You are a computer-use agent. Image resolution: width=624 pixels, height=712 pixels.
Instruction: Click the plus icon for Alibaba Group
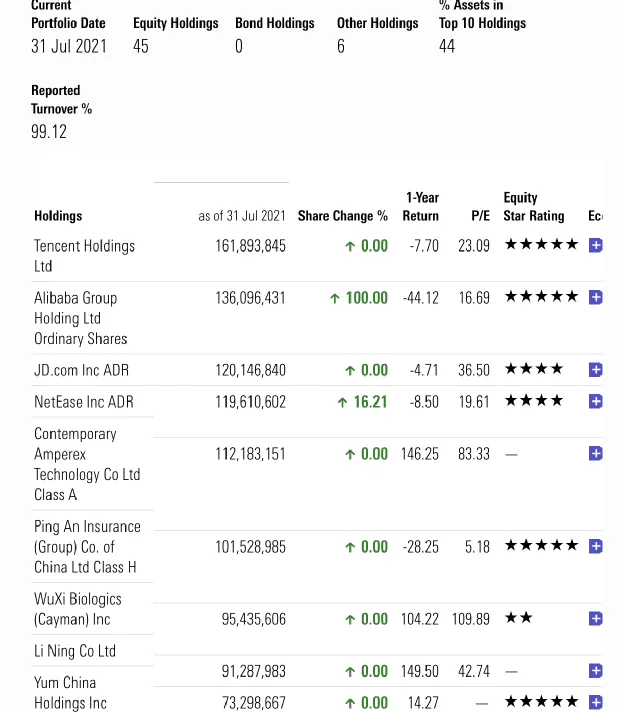pos(595,297)
